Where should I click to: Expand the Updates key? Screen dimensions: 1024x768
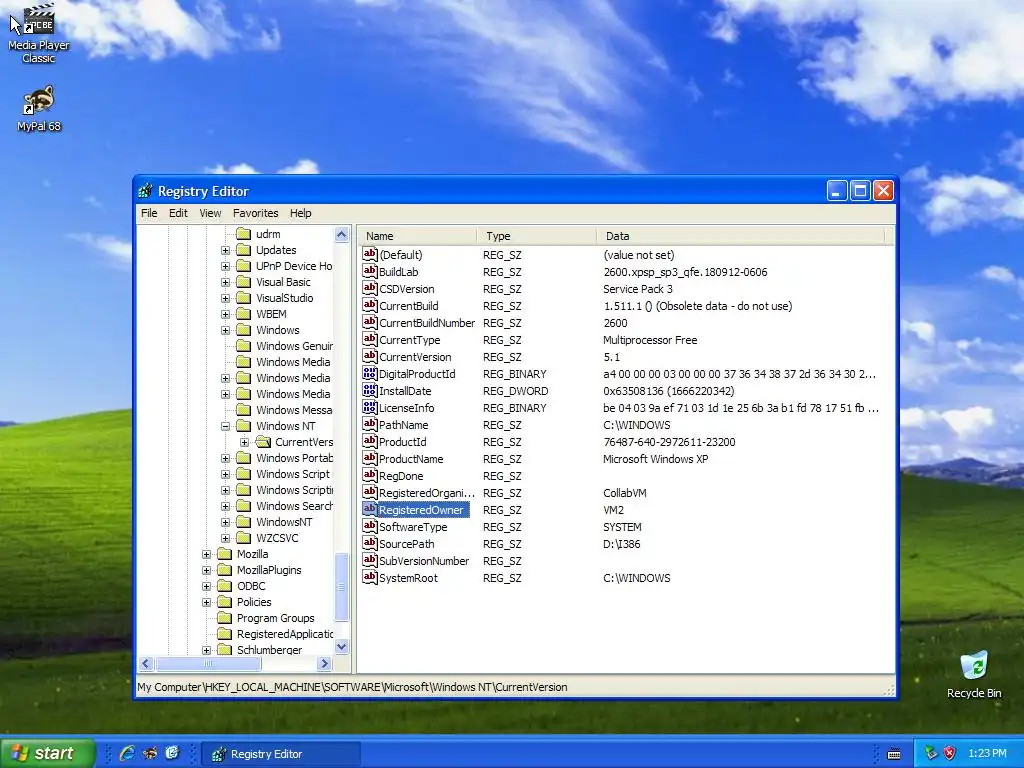(x=225, y=250)
